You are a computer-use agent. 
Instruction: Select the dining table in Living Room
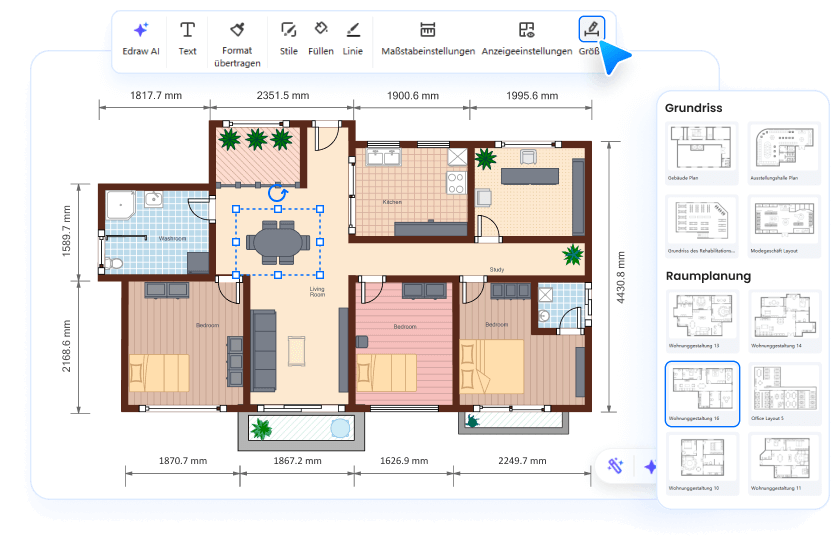(278, 241)
